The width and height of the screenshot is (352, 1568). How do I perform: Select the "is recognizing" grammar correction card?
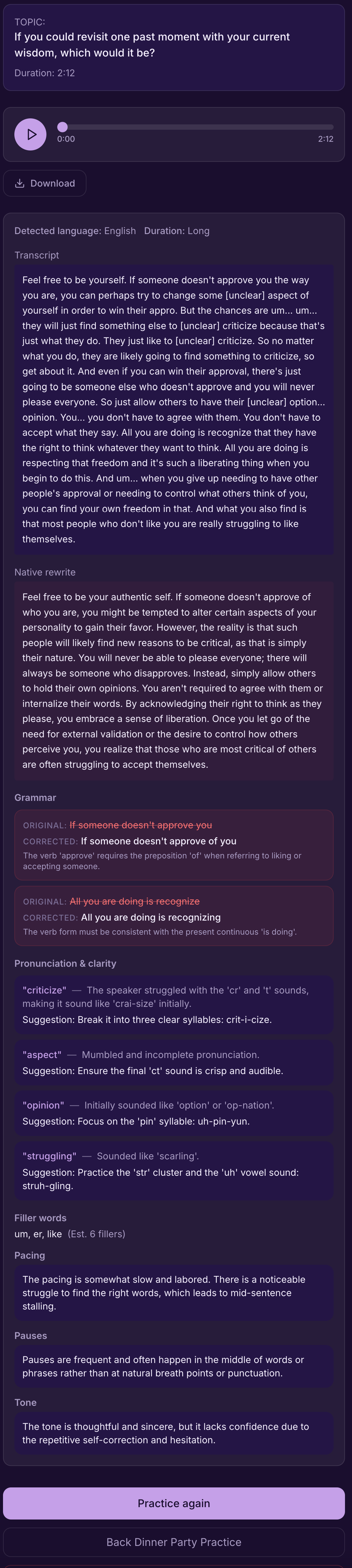tap(174, 916)
